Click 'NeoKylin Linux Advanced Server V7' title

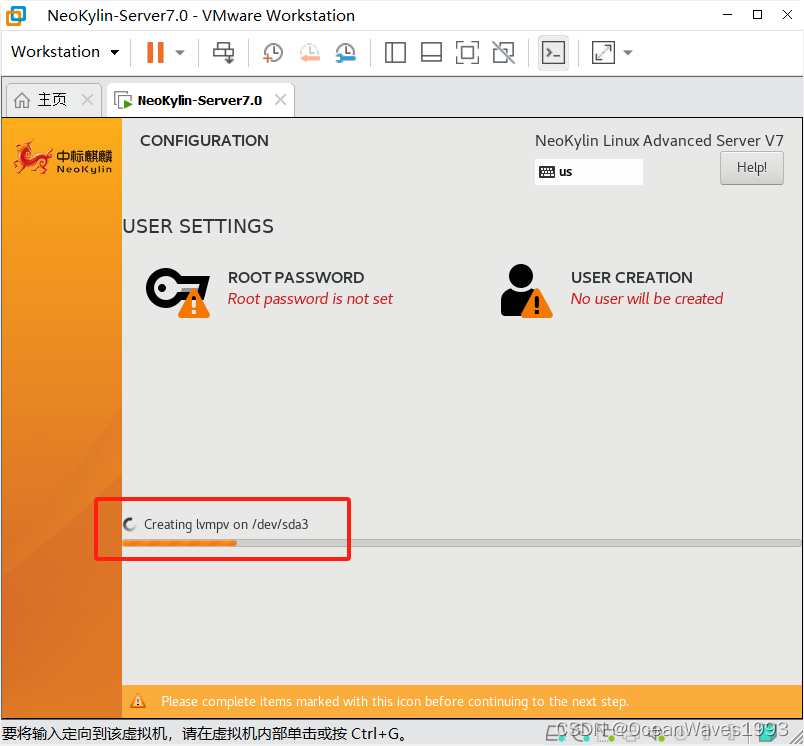click(x=659, y=140)
